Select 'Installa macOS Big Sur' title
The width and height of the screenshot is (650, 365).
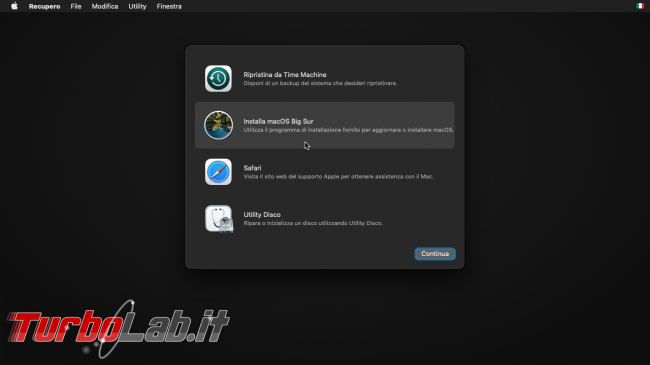[x=278, y=121]
